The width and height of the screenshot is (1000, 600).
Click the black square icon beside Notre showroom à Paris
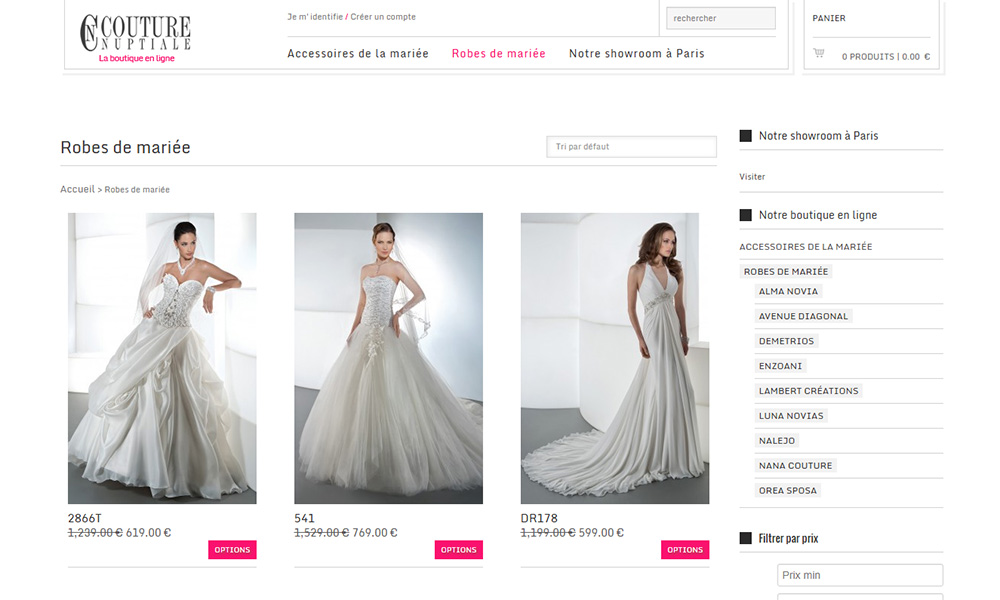(x=743, y=134)
